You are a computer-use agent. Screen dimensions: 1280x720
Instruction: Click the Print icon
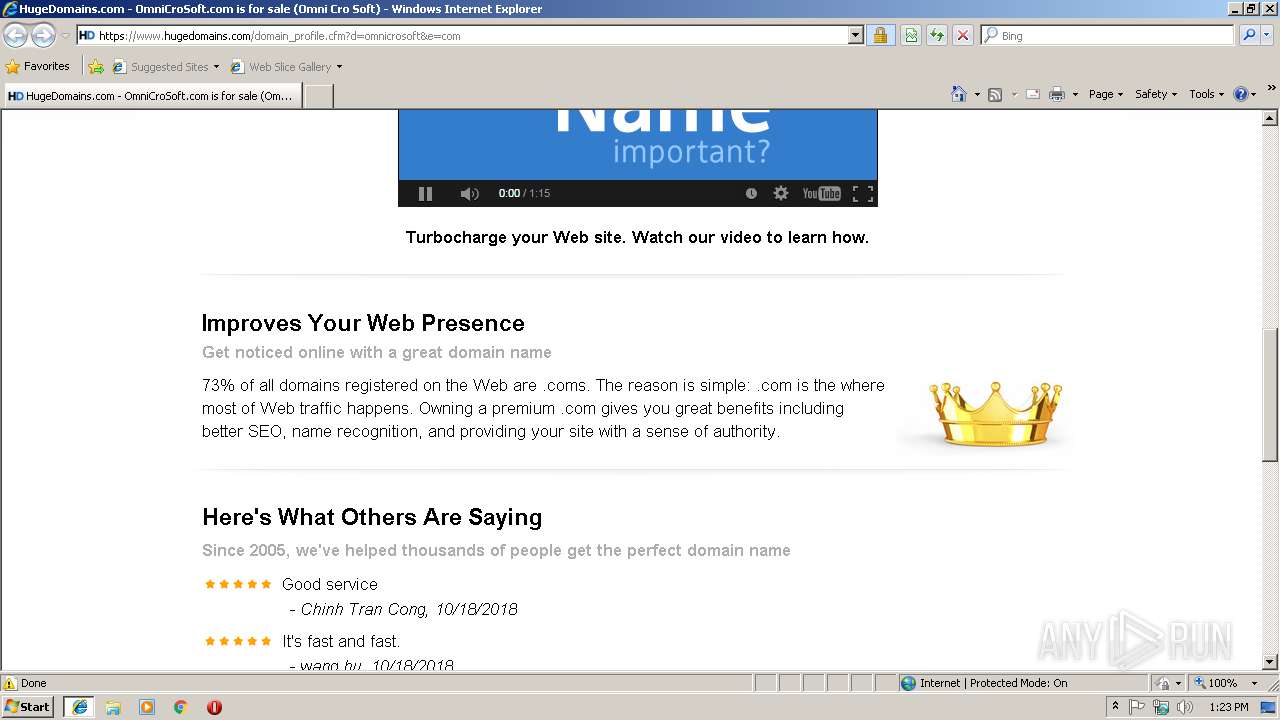[x=1057, y=94]
